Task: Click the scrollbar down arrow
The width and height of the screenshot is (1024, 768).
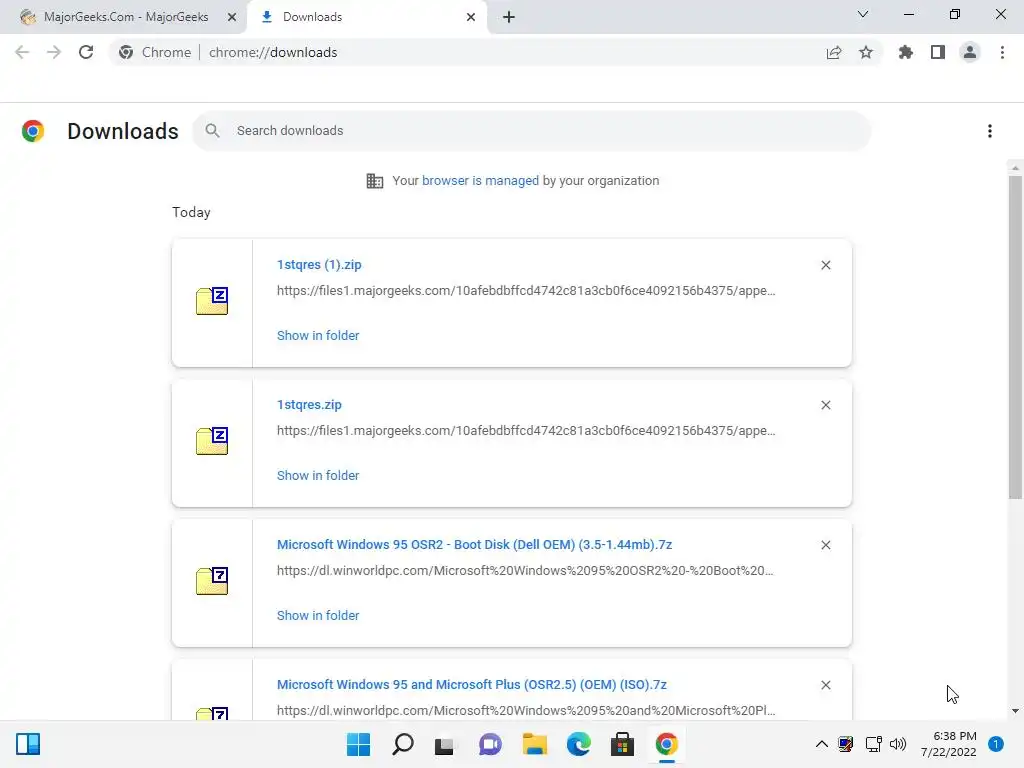Action: 1015,711
